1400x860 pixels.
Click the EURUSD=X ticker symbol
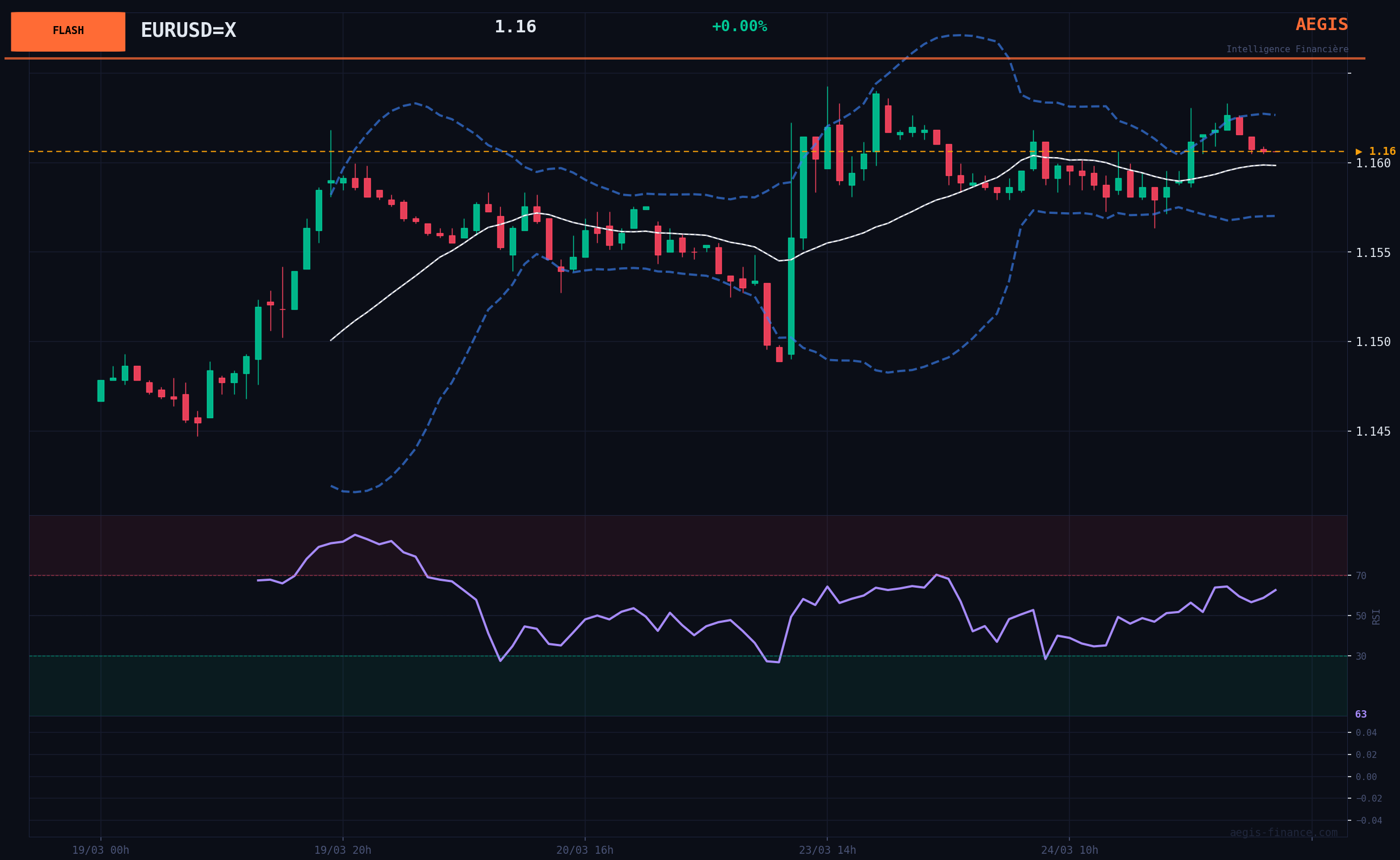click(188, 31)
